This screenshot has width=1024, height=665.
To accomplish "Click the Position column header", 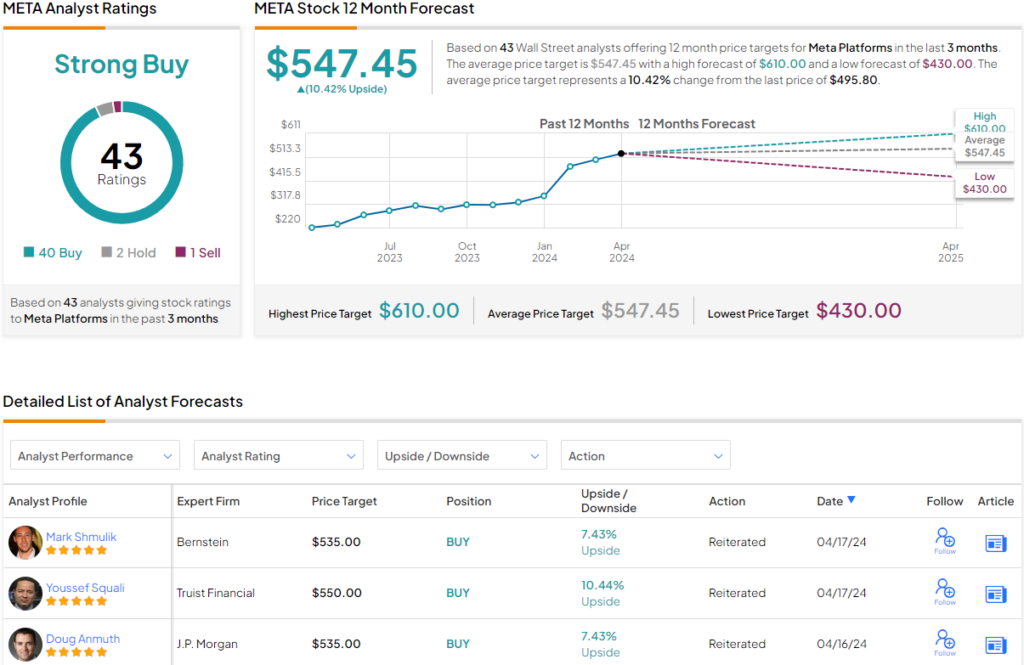I will pyautogui.click(x=469, y=501).
